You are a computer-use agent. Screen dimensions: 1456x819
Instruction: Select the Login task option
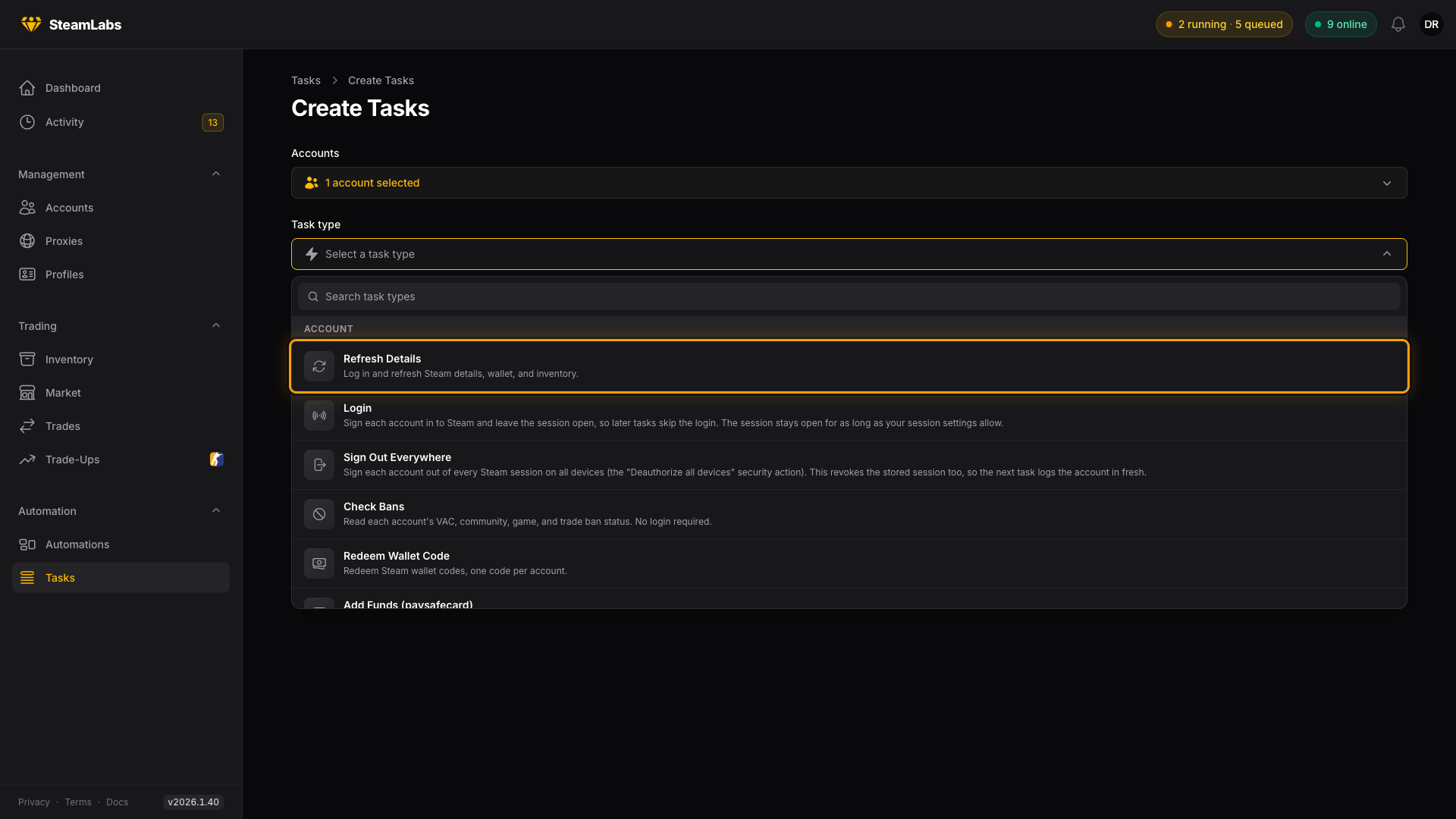[849, 416]
